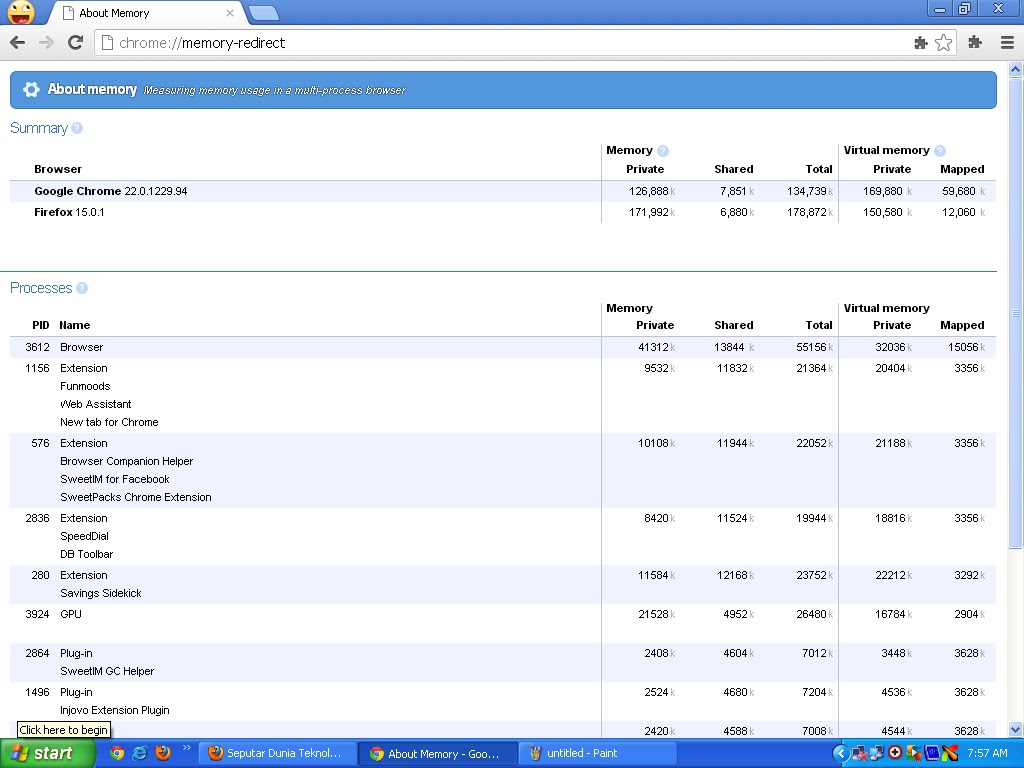Open a new tab with the new tab button
Screen dimensions: 1024x768
(x=264, y=13)
